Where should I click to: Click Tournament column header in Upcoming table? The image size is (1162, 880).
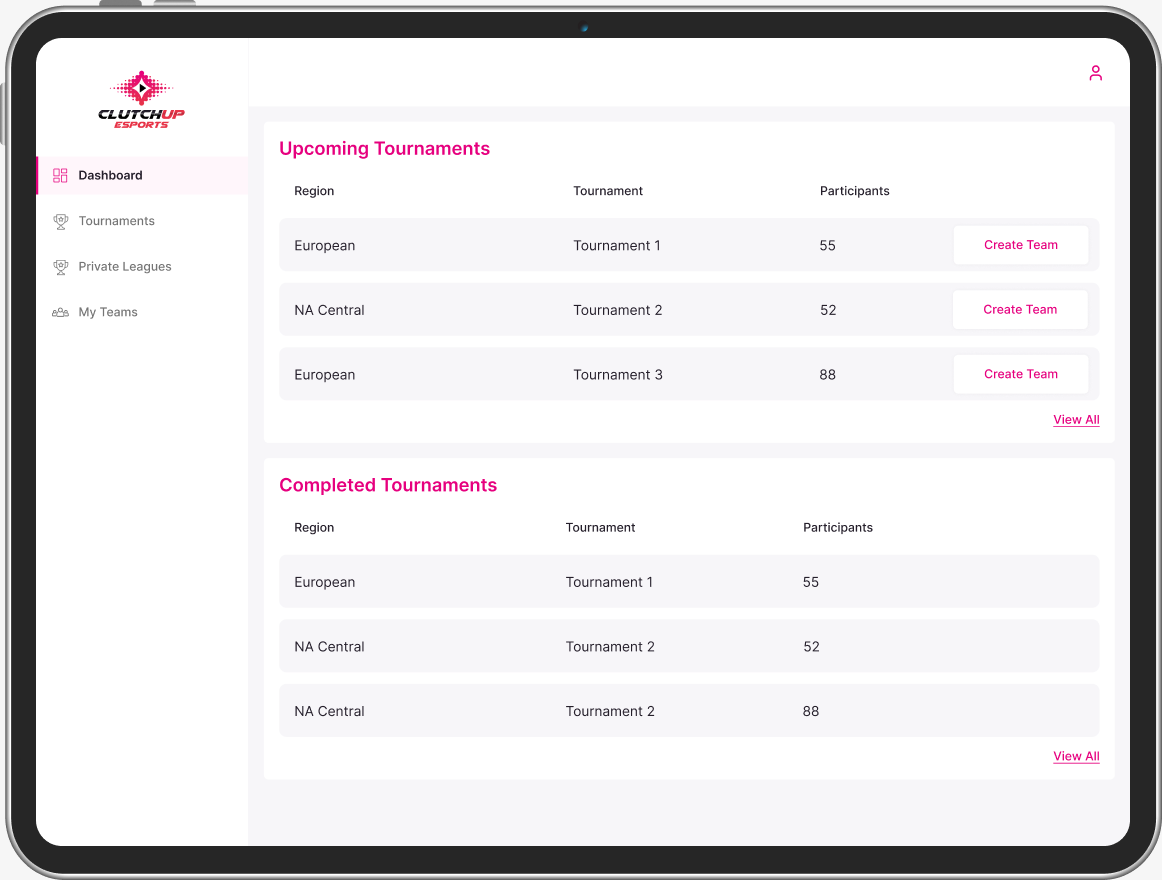[x=608, y=191]
